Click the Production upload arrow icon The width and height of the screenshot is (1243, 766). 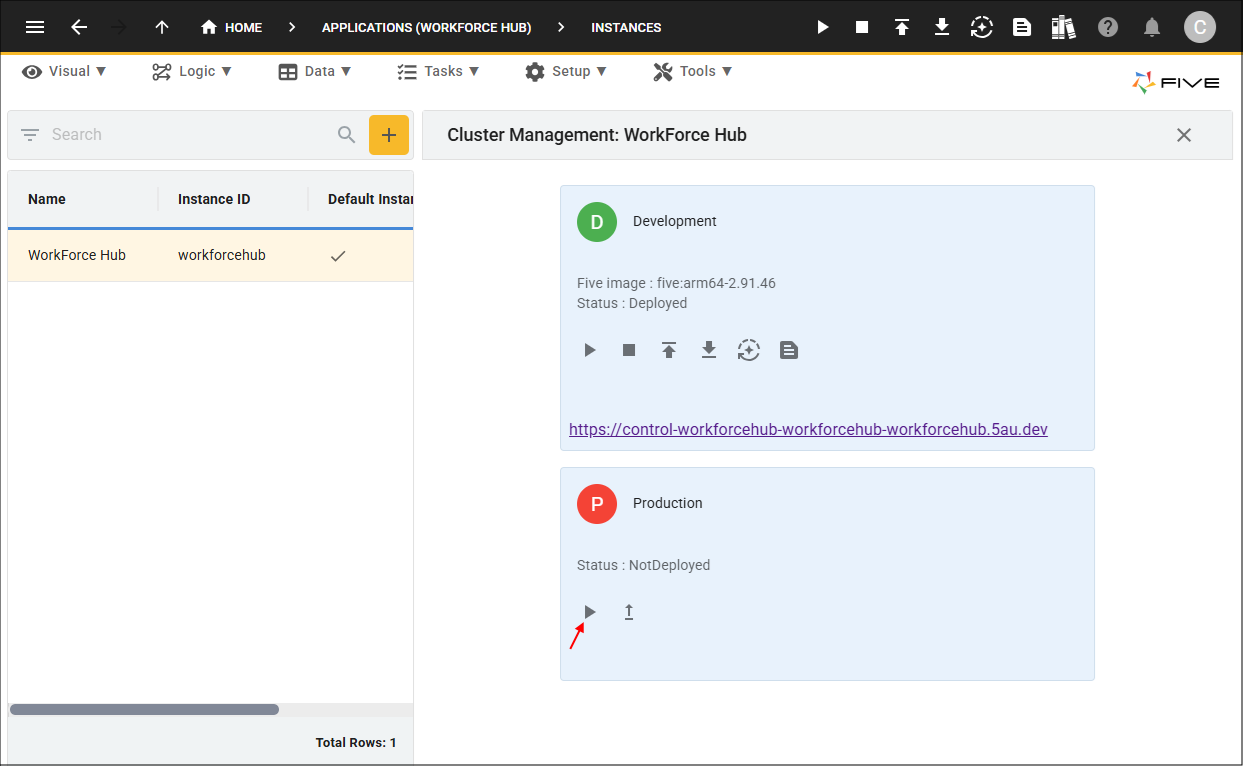[x=629, y=612]
